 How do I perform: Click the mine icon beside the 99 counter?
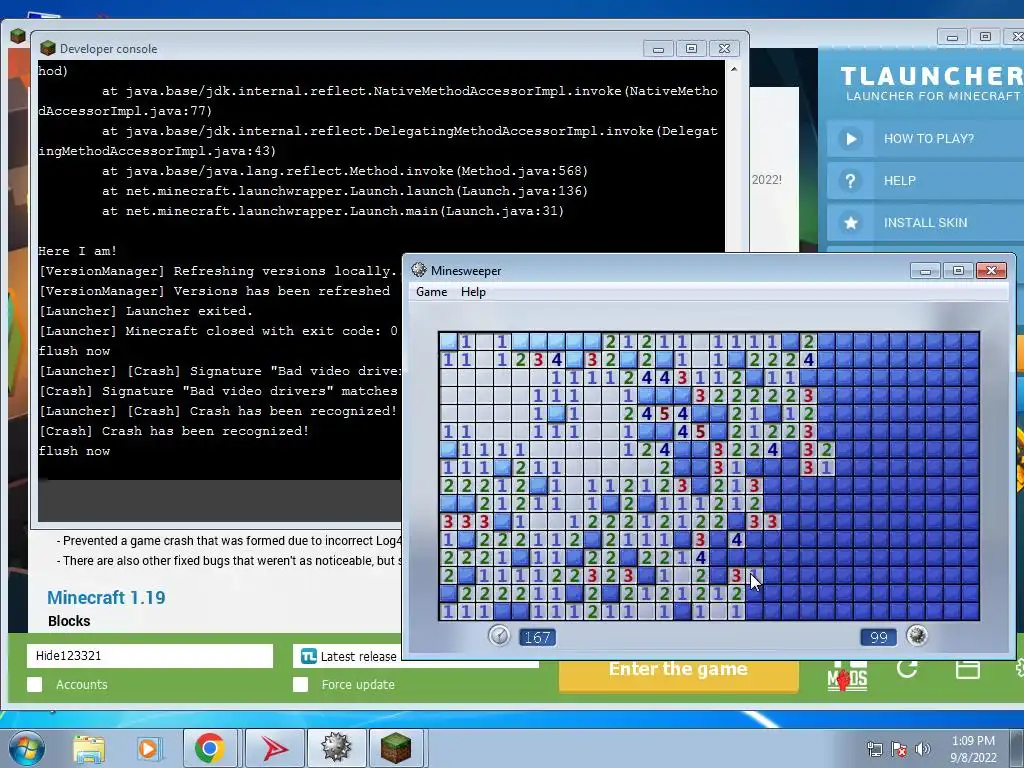917,635
